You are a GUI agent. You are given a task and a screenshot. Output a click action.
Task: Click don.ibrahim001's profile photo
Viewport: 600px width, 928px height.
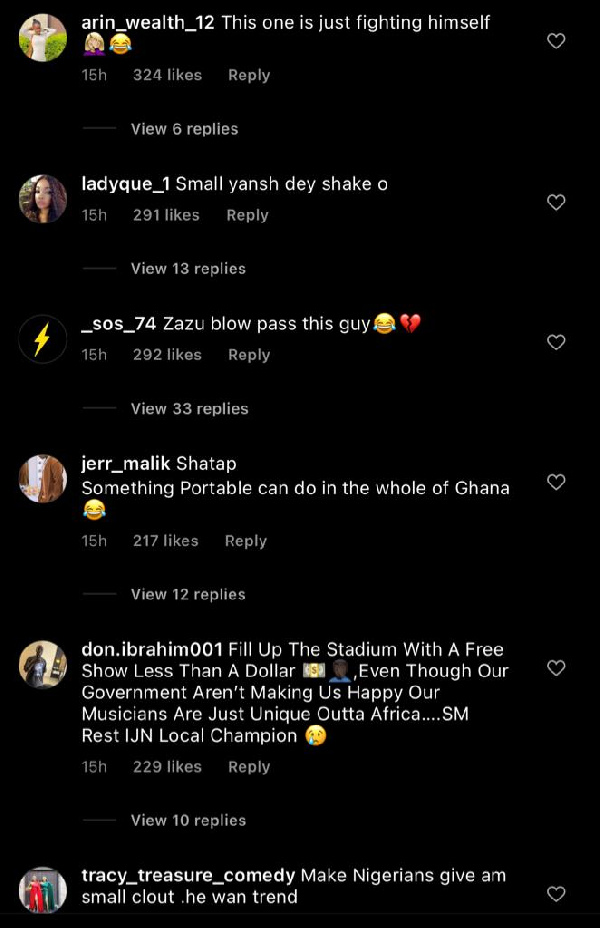coord(42,666)
